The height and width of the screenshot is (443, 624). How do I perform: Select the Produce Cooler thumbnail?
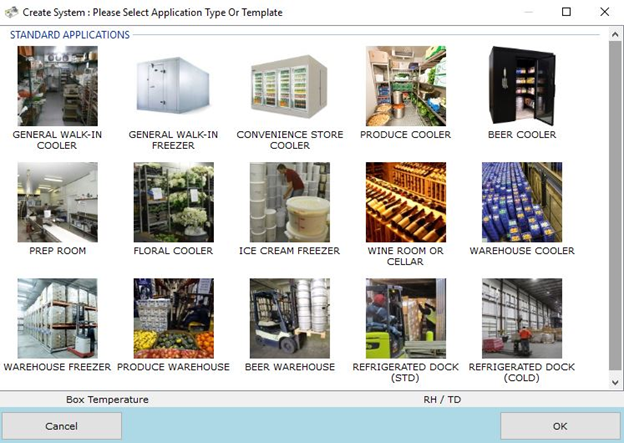pos(406,86)
